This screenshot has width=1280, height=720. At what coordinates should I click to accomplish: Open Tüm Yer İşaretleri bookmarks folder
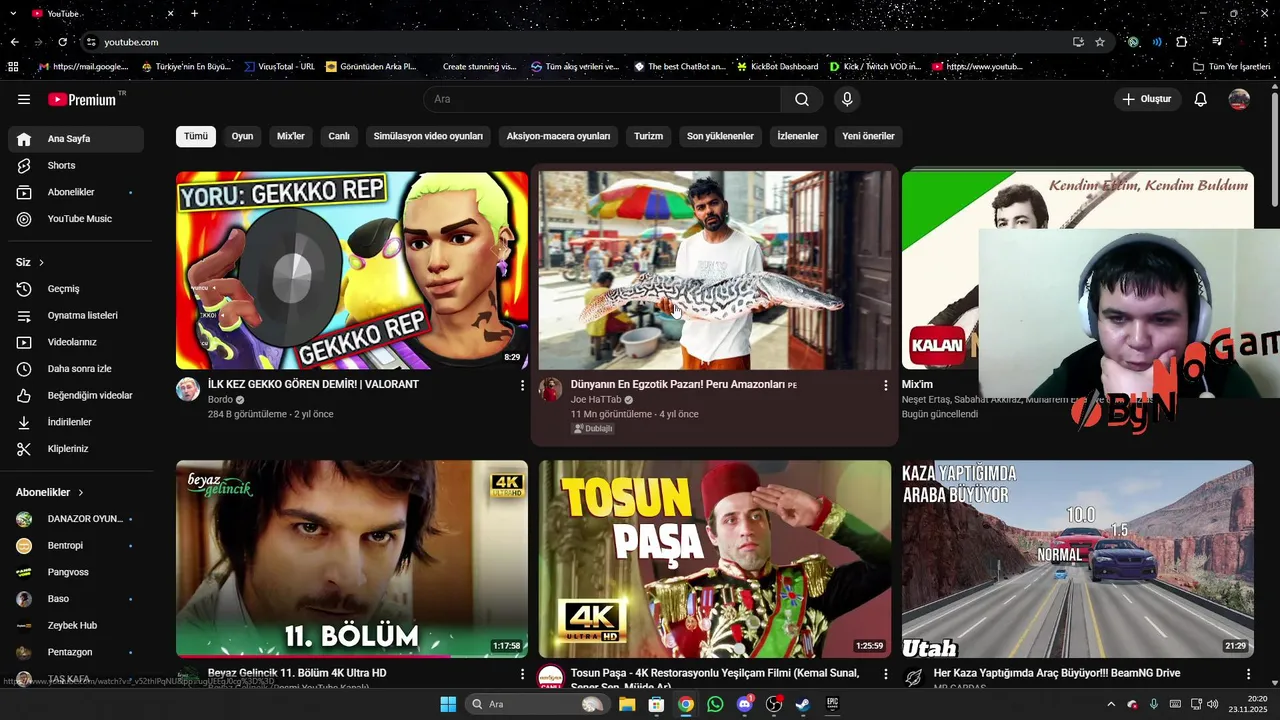(1232, 67)
